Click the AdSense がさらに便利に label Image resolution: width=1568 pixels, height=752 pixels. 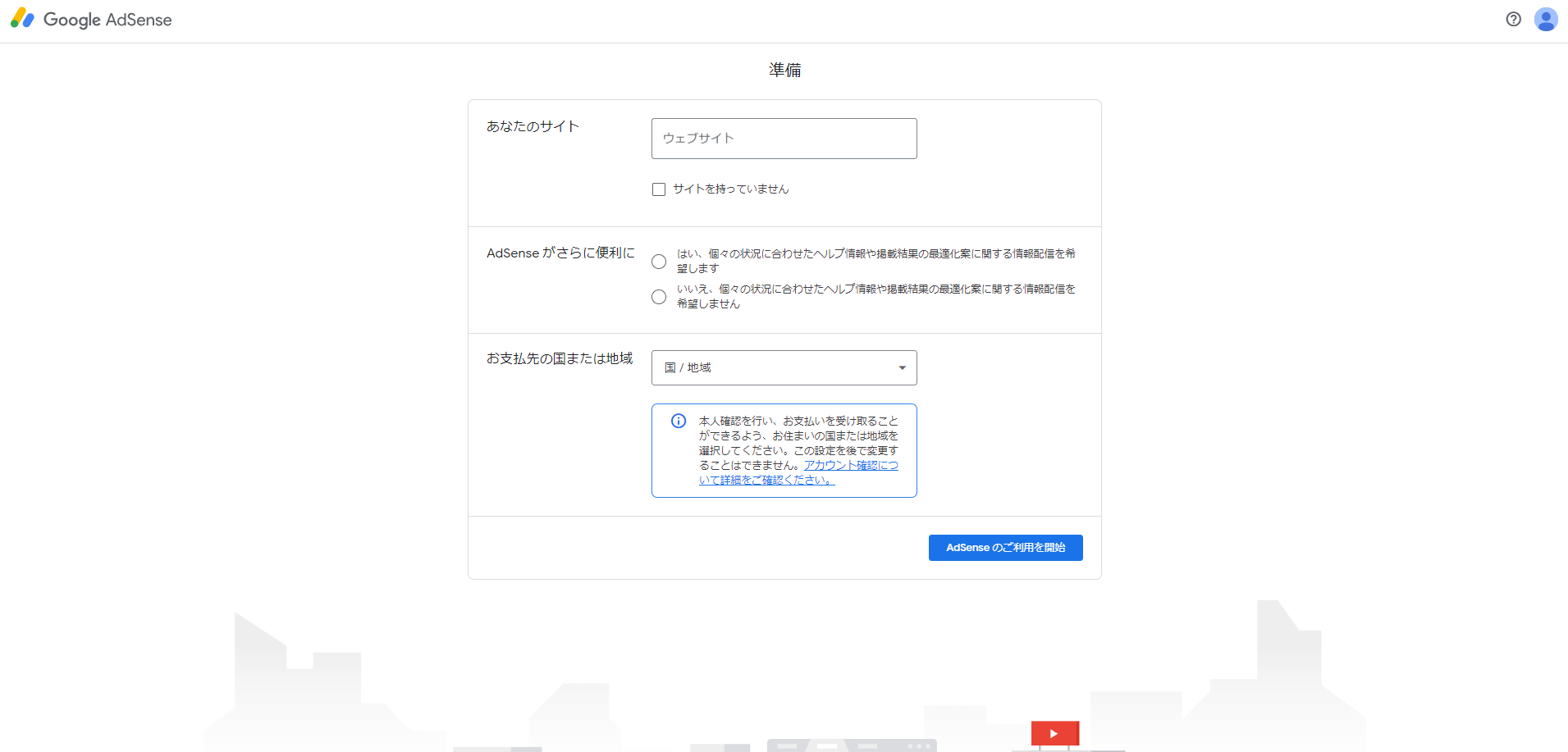[560, 253]
